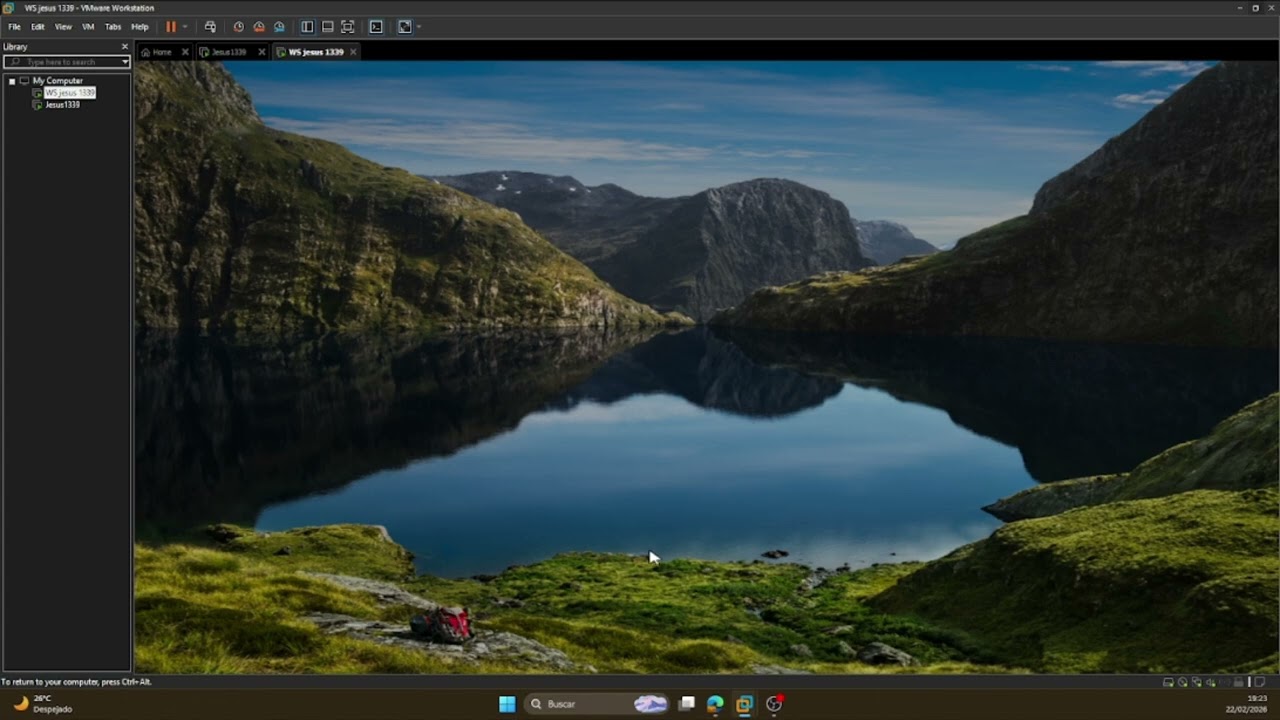Click the Send Ctrl+Alt+Del toolbar icon

[x=210, y=27]
